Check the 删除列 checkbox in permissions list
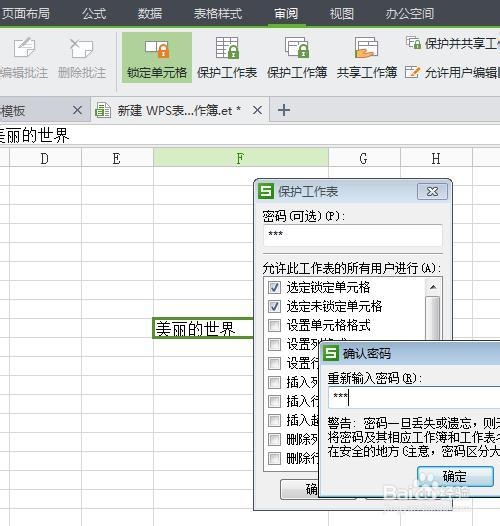 click(x=274, y=439)
